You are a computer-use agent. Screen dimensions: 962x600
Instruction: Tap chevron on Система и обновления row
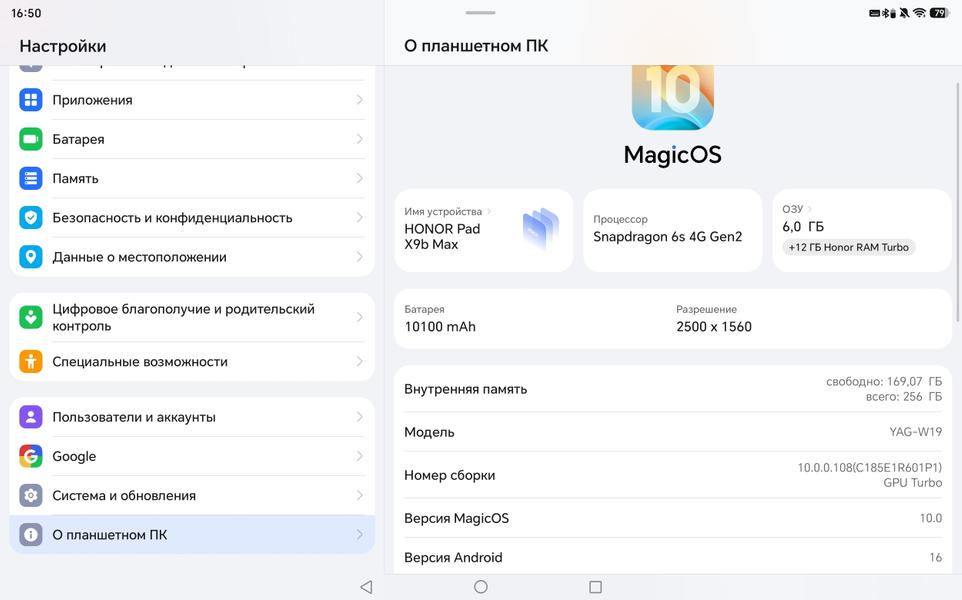click(360, 495)
